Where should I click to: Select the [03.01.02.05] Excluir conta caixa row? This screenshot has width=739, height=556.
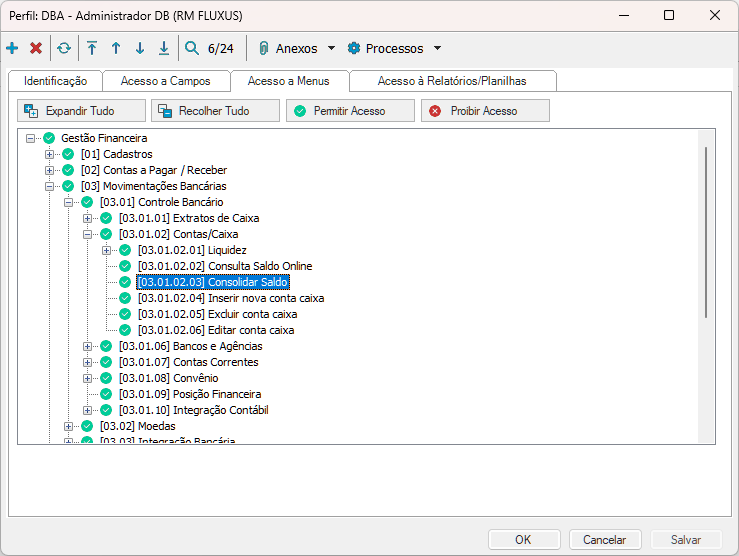217,314
